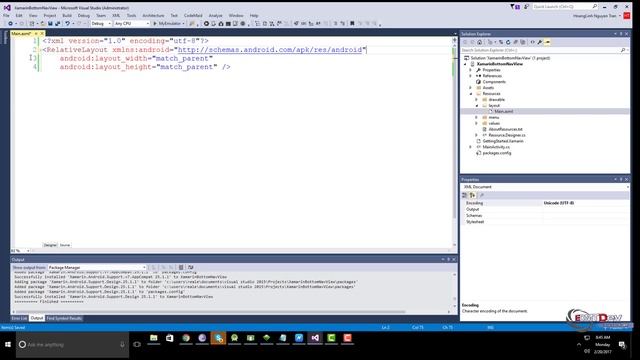This screenshot has height=360, width=640.
Task: Expand the Properties node
Action: click(471, 70)
